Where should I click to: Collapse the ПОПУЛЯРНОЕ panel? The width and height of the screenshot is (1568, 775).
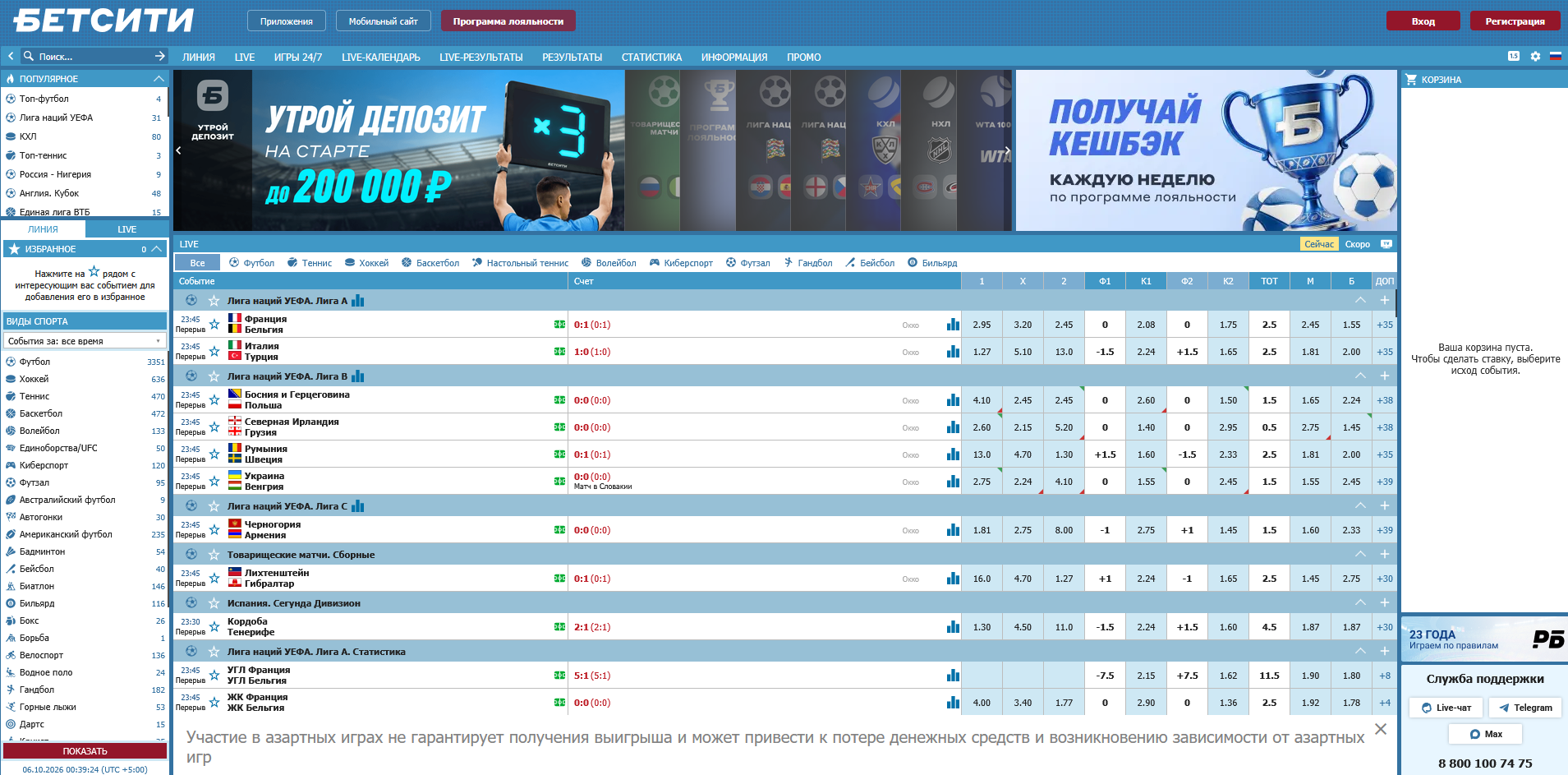point(159,79)
